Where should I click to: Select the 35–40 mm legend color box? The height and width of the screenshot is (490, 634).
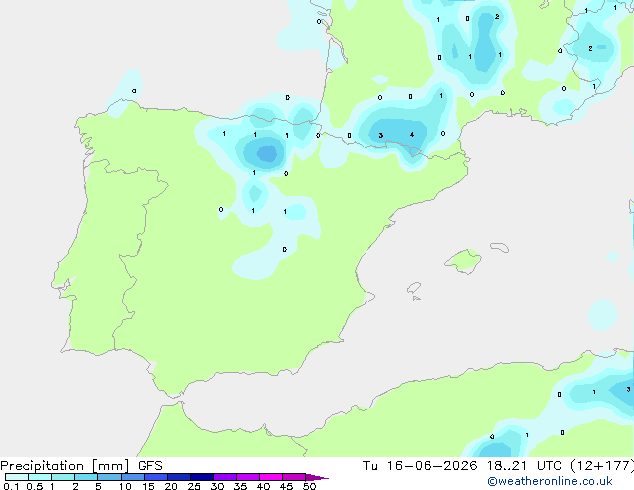coord(247,477)
